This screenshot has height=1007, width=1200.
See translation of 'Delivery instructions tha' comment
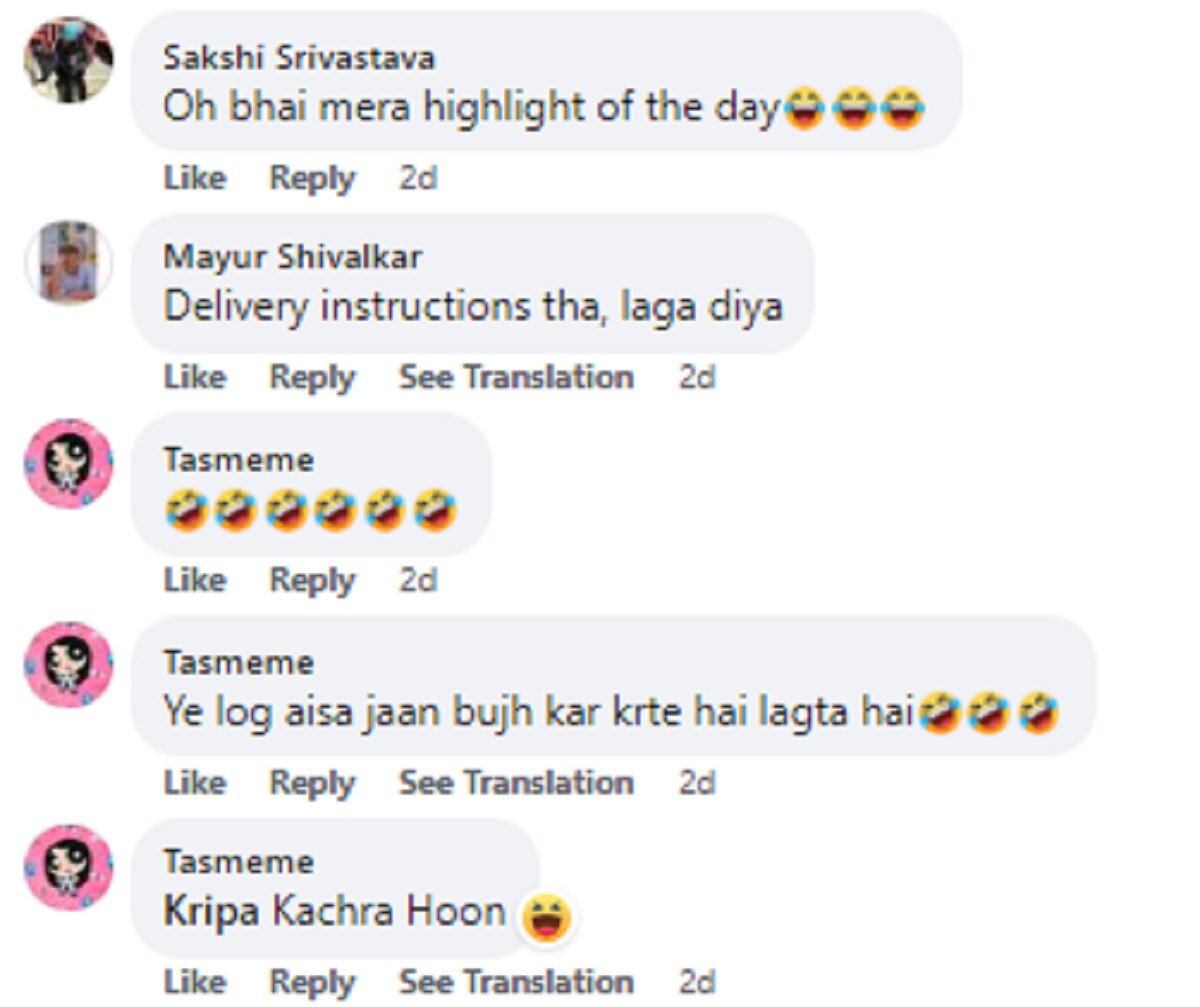point(516,377)
